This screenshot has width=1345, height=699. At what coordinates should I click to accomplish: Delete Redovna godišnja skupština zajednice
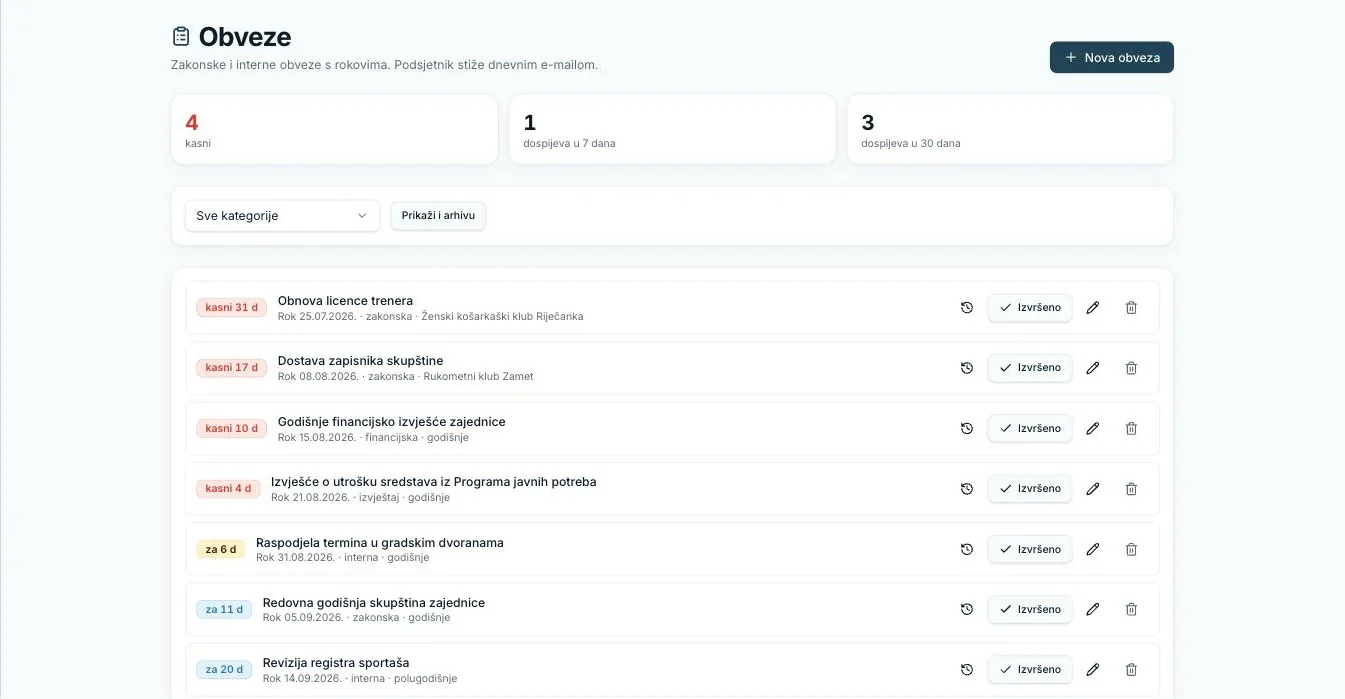coord(1131,609)
